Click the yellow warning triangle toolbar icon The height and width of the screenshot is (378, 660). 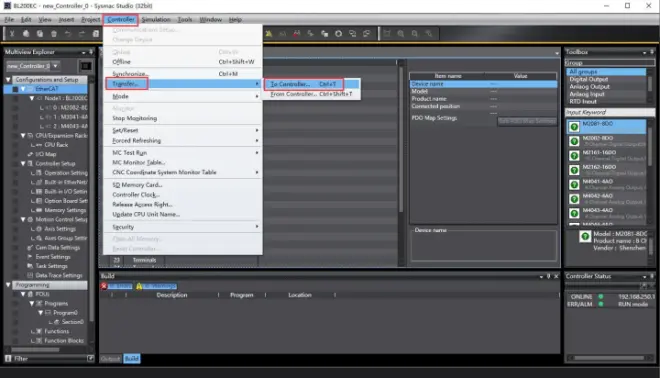pos(269,34)
